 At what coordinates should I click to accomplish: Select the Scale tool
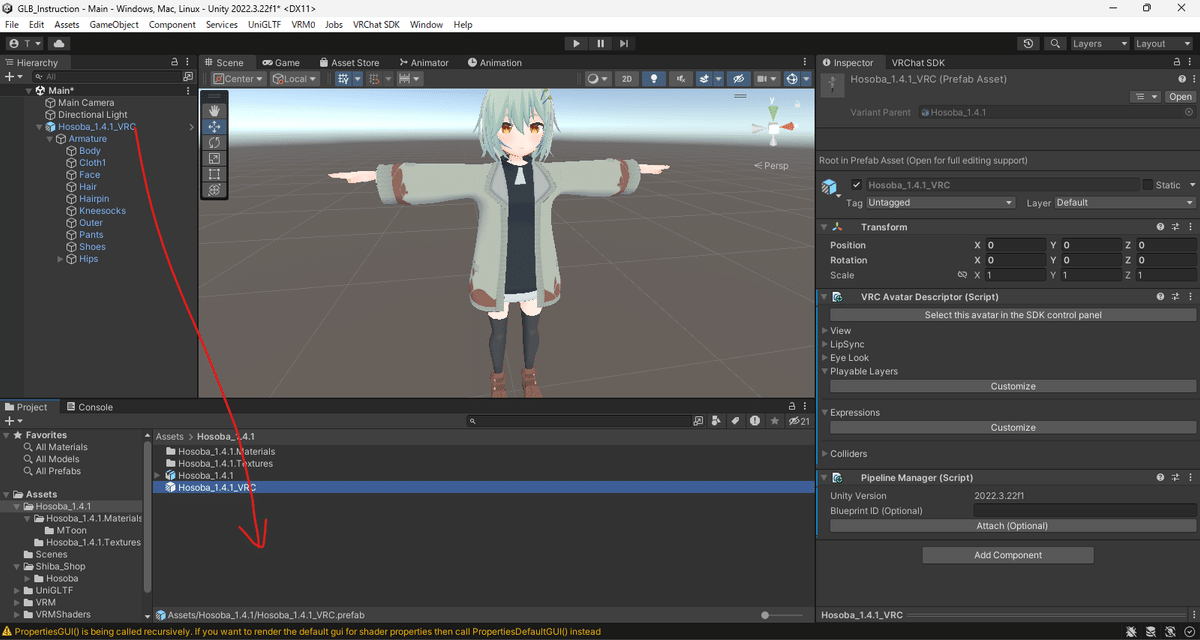(215, 158)
